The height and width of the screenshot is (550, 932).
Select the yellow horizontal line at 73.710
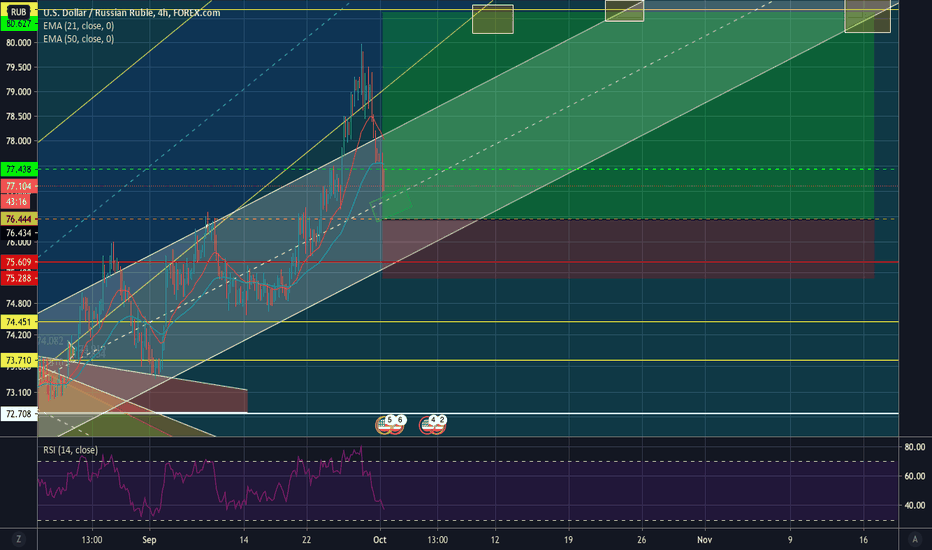pyautogui.click(x=468, y=360)
